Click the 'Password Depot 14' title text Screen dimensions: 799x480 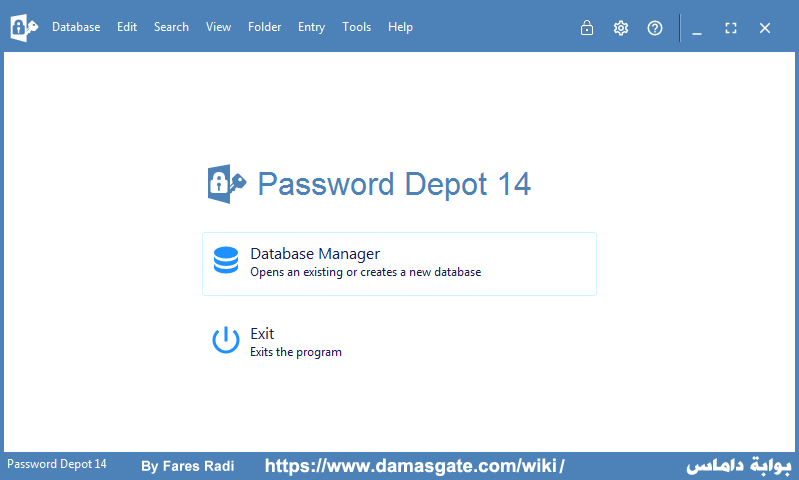click(x=394, y=184)
